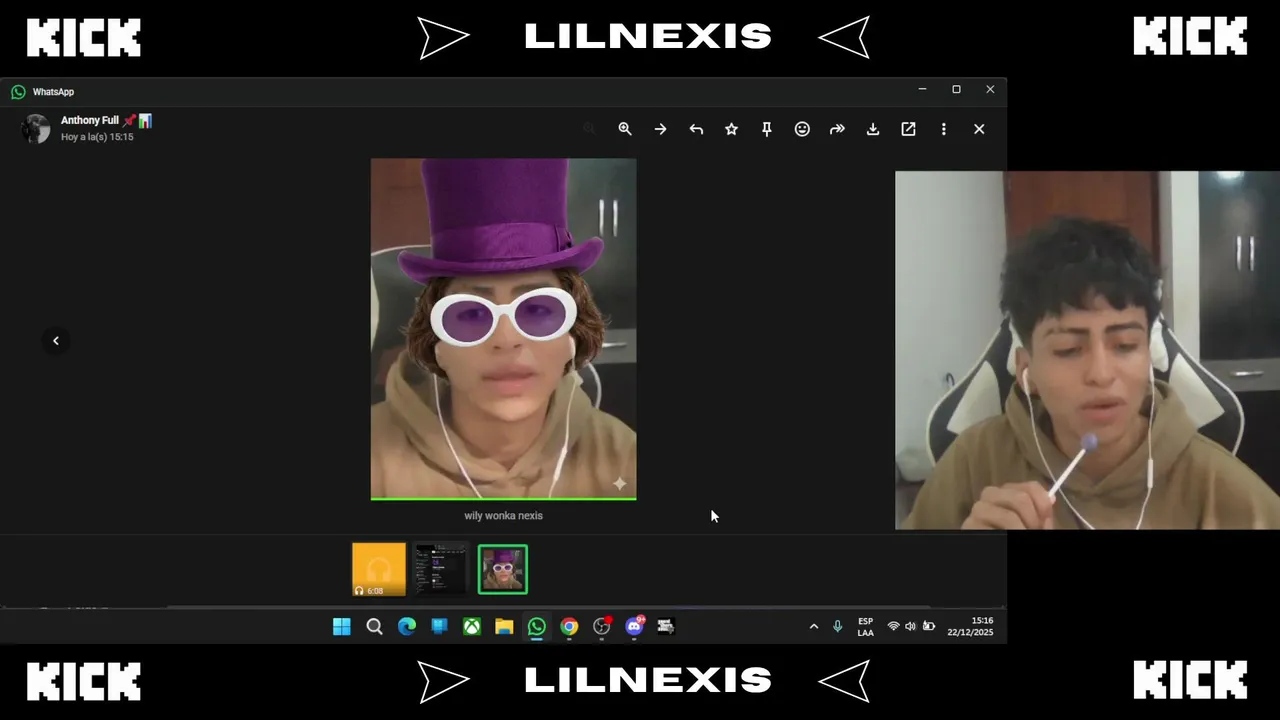Open the clock showing 15:16 22/12/2025
The image size is (1280, 720).
click(x=970, y=627)
